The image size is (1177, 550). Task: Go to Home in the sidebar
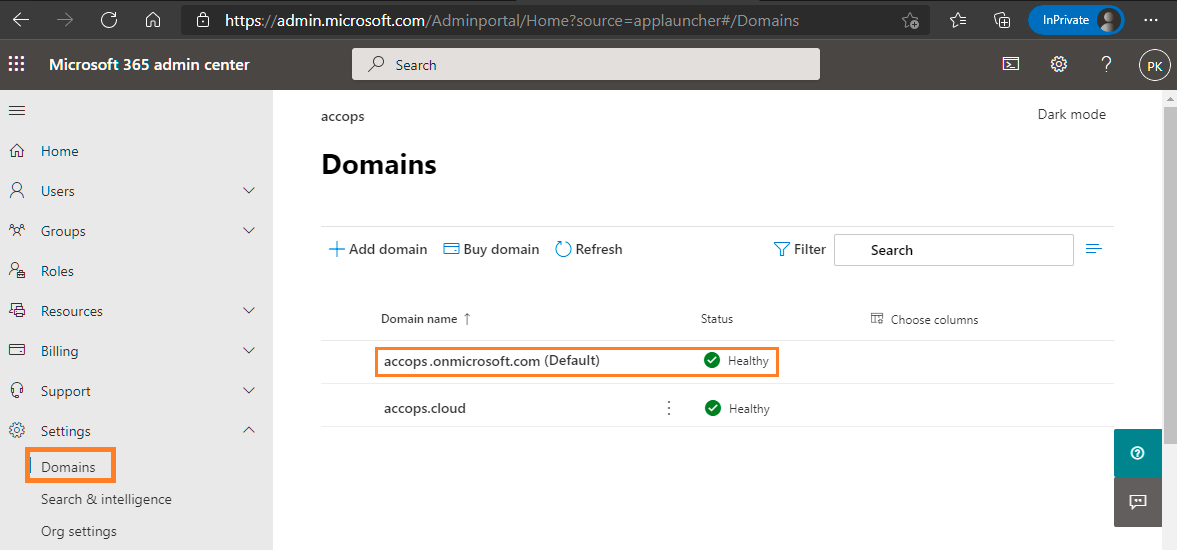[x=59, y=151]
